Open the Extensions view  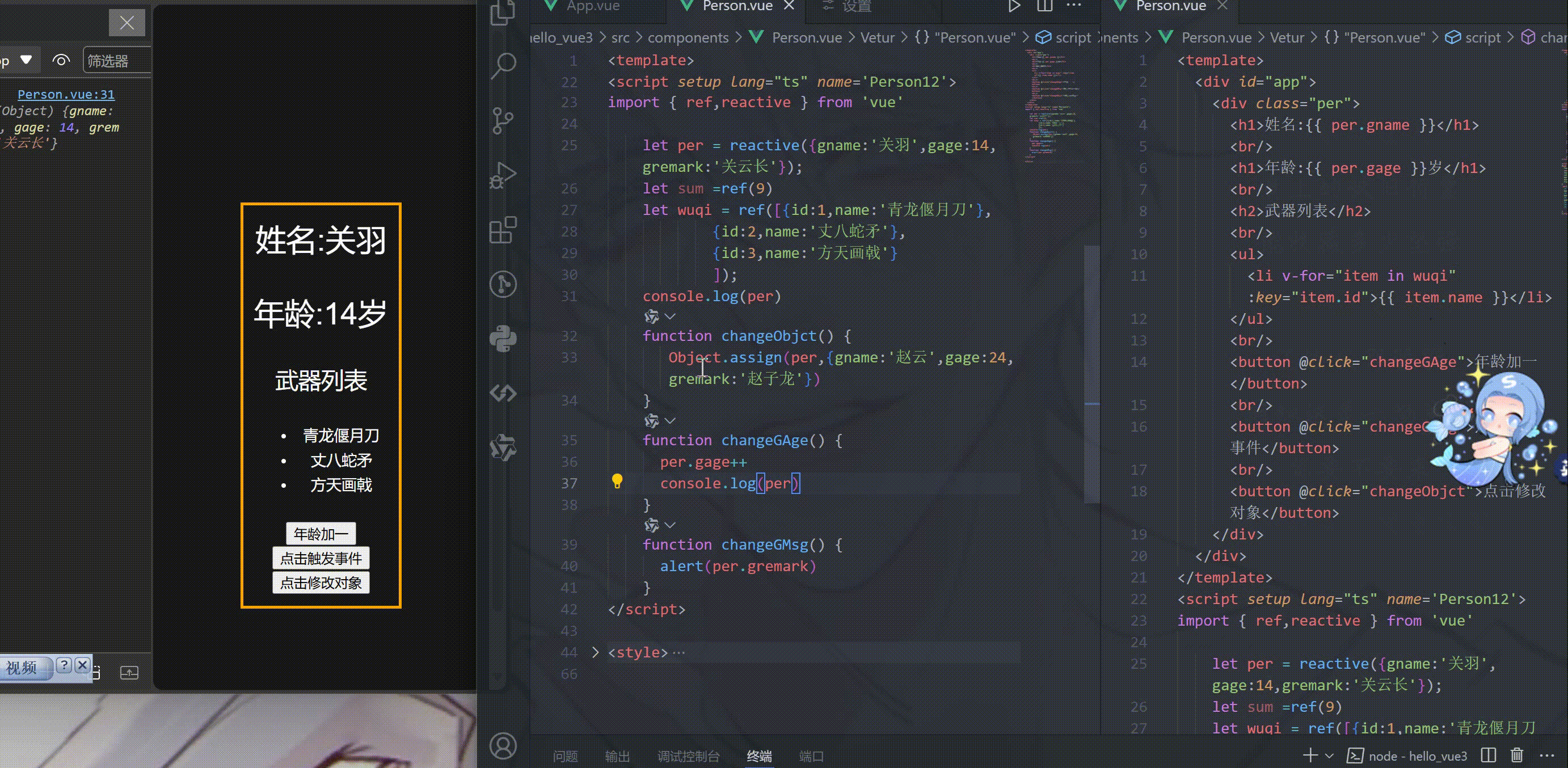coord(503,230)
